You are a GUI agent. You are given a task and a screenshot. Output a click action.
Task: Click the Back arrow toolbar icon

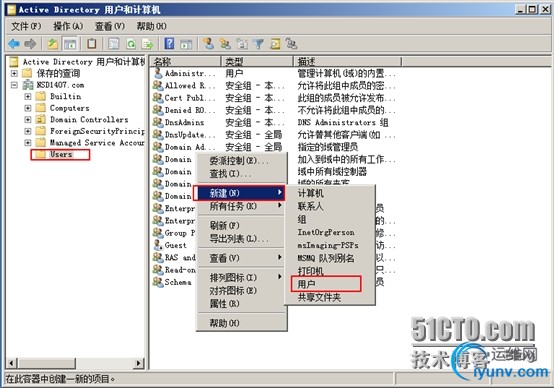pyautogui.click(x=14, y=44)
